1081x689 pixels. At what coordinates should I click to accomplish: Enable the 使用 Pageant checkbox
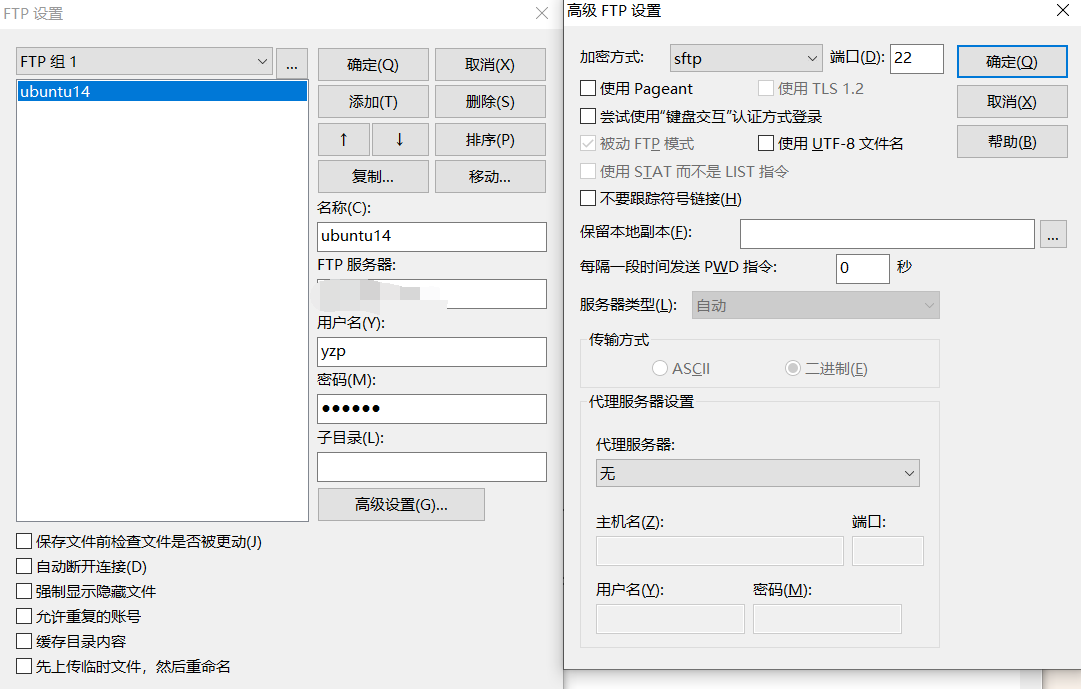[x=588, y=88]
